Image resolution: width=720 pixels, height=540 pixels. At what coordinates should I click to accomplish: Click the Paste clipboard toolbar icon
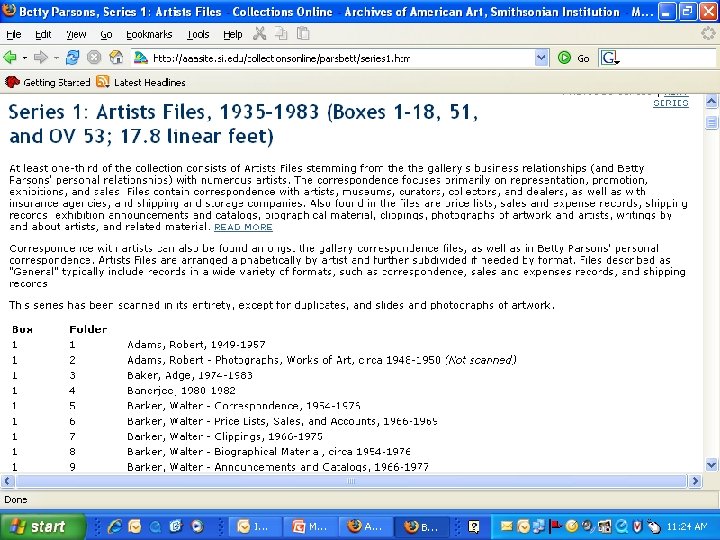(303, 34)
